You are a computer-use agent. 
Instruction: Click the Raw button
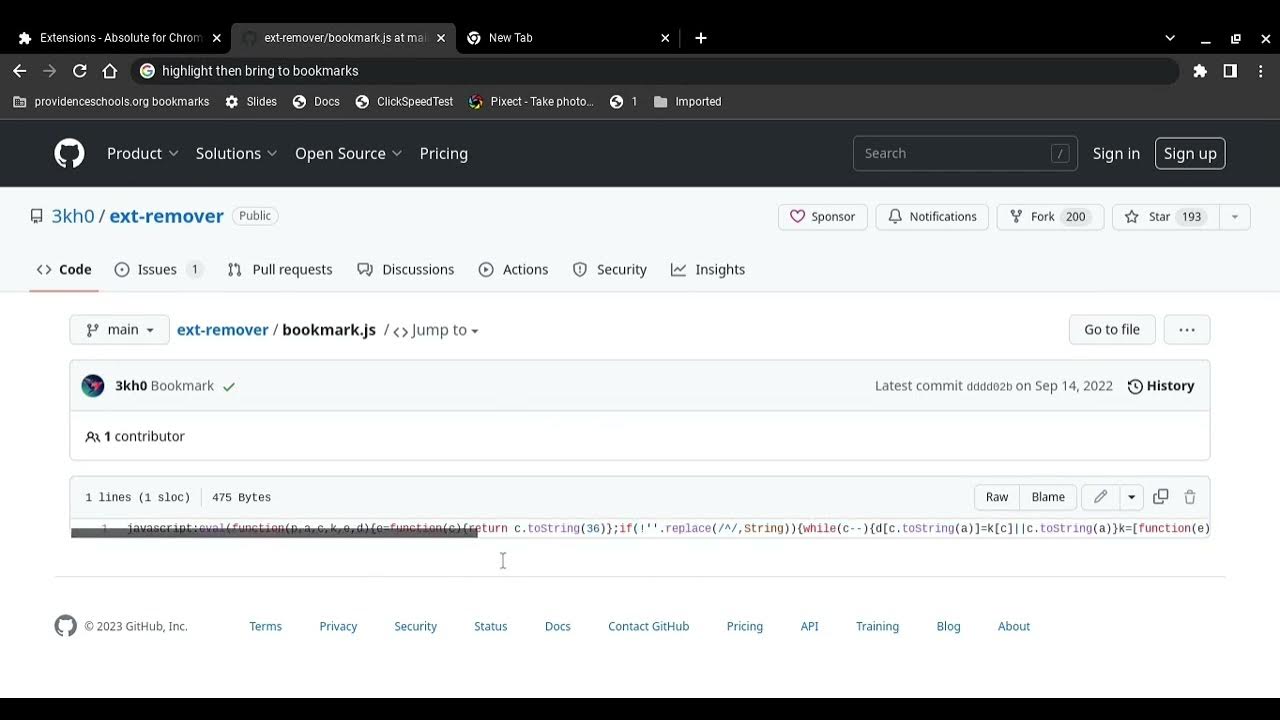coord(997,497)
